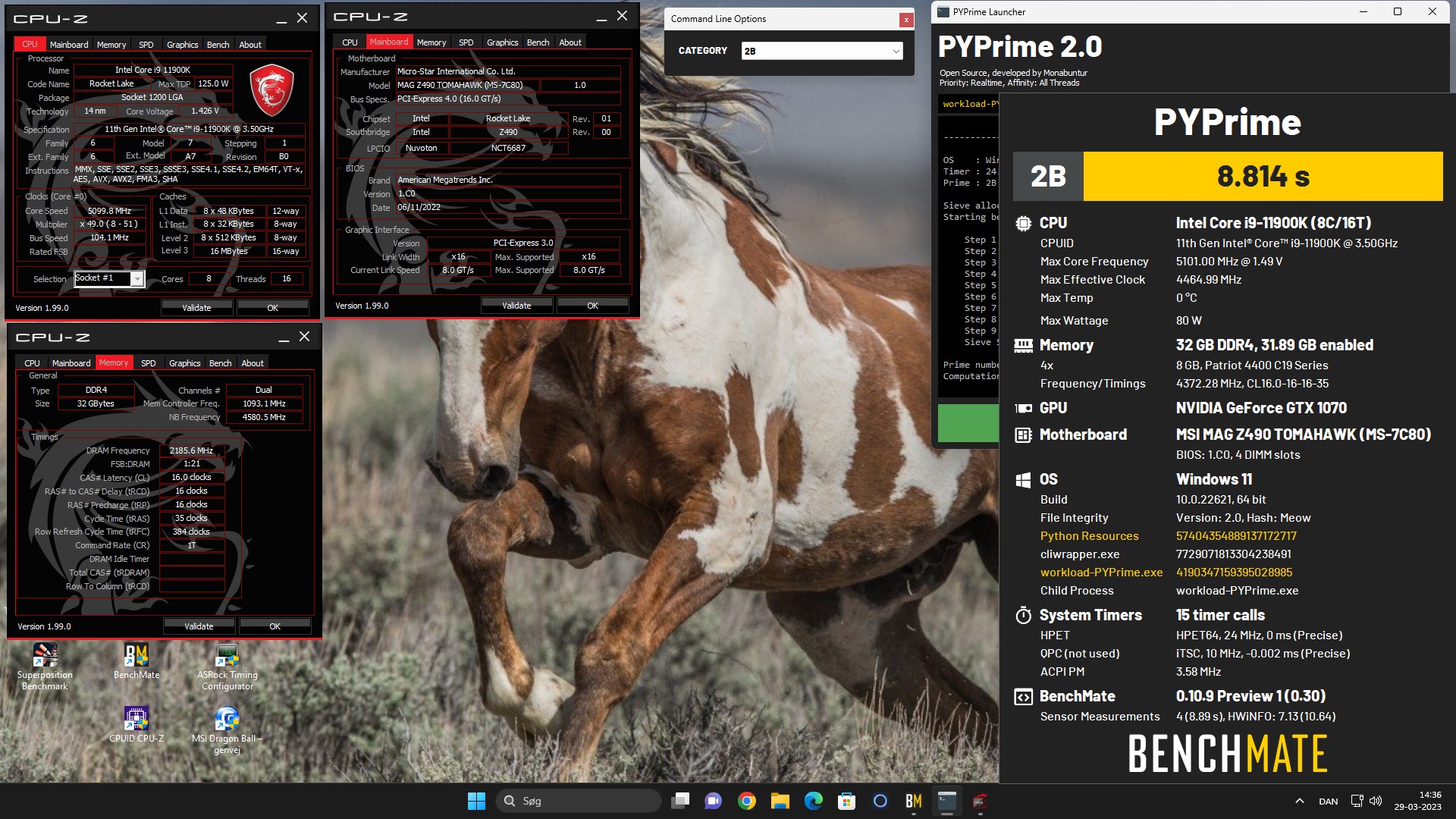The height and width of the screenshot is (819, 1456).
Task: Launch ASRock Timing Configurator desktop icon
Action: pyautogui.click(x=227, y=667)
